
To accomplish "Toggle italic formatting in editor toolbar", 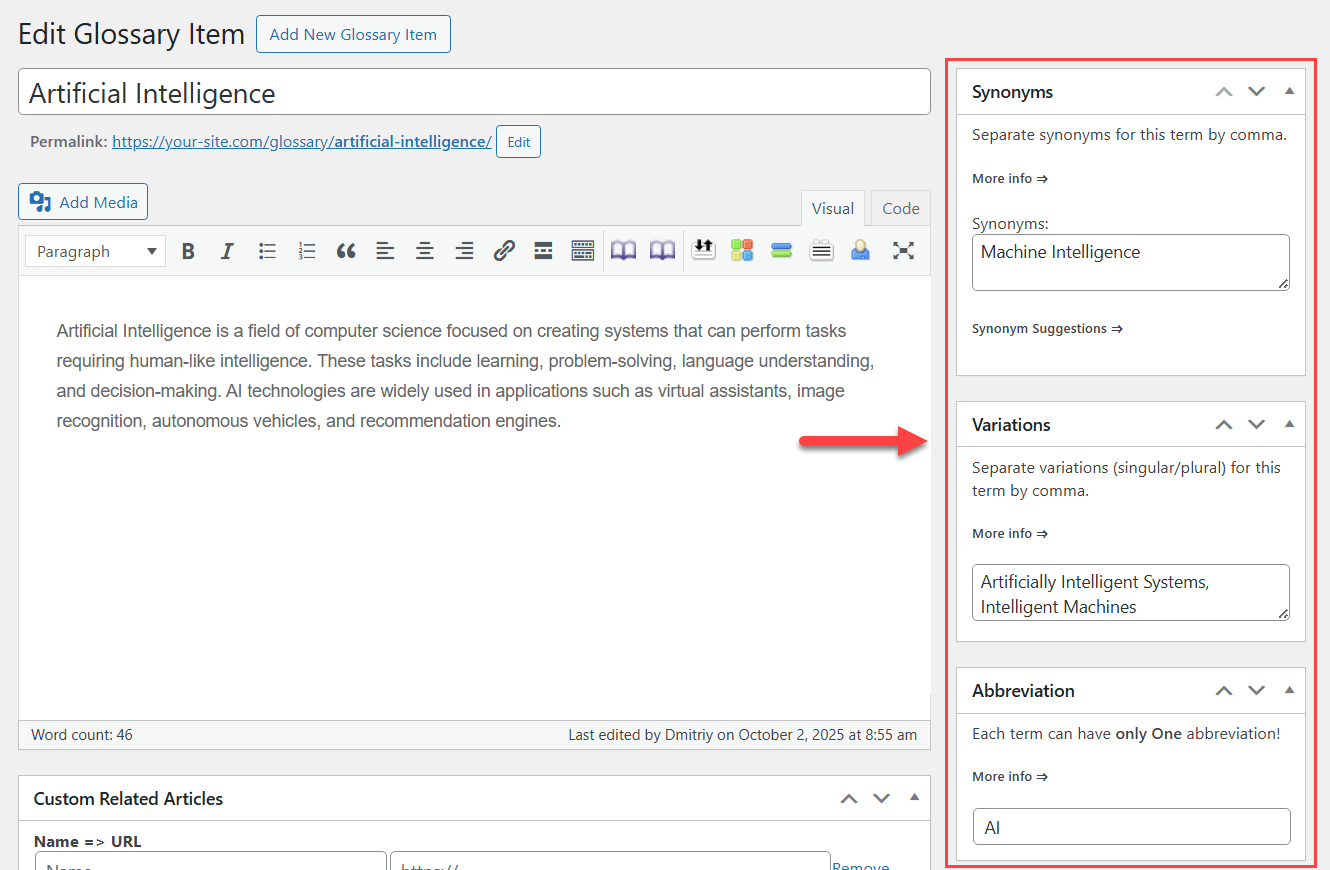I will (x=227, y=251).
